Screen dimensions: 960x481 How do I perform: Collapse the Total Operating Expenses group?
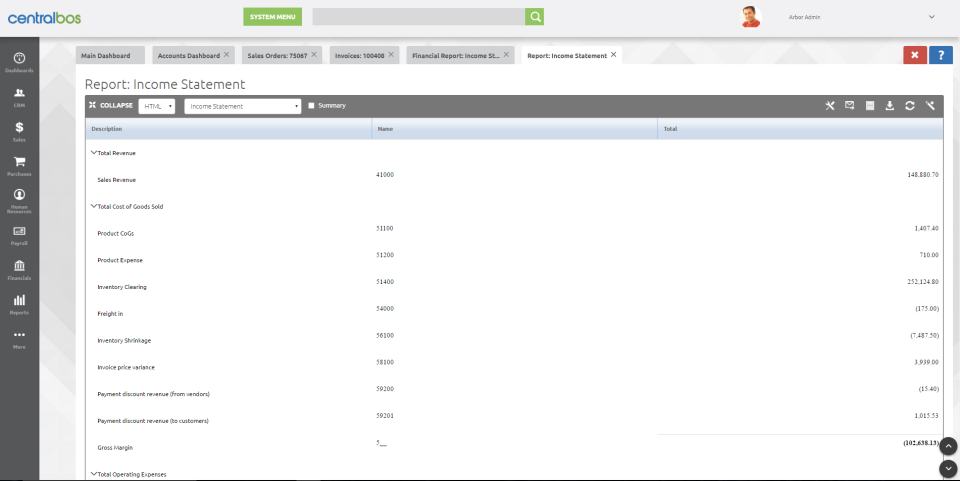(x=94, y=474)
